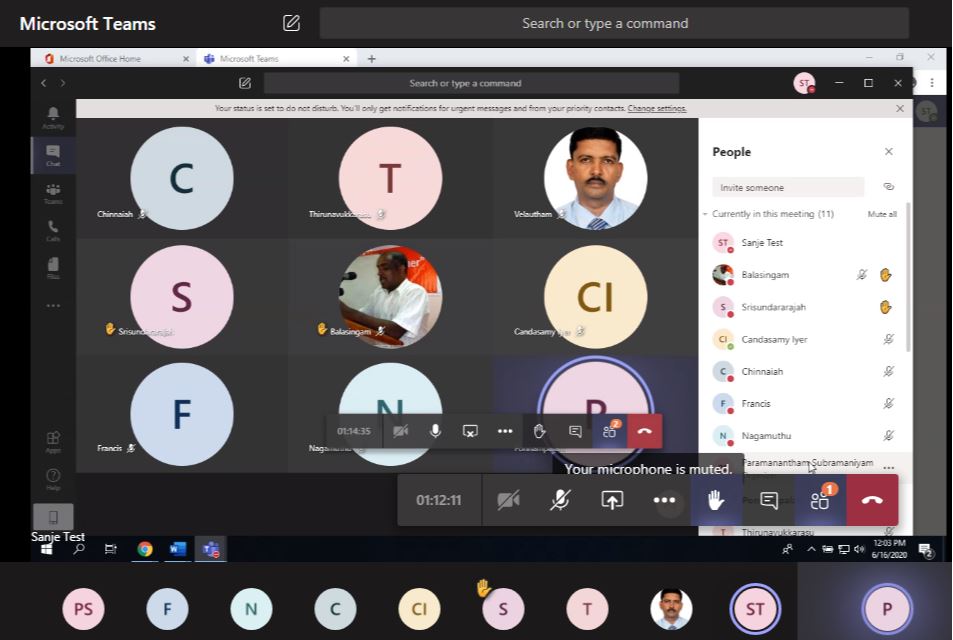Open Files in the shared Teams sidebar

tap(53, 268)
